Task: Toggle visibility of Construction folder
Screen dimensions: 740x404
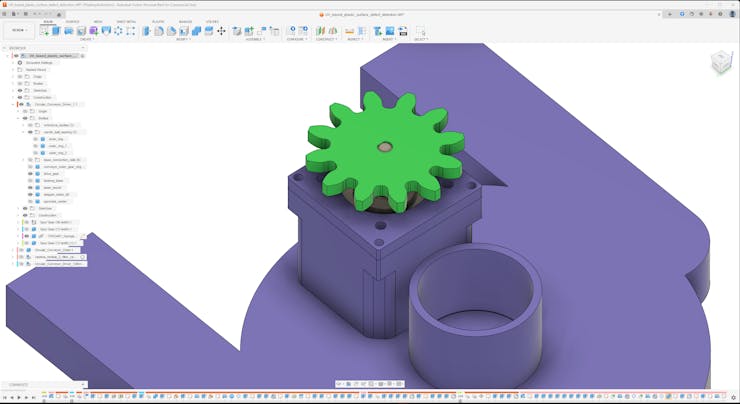Action: pyautogui.click(x=20, y=97)
